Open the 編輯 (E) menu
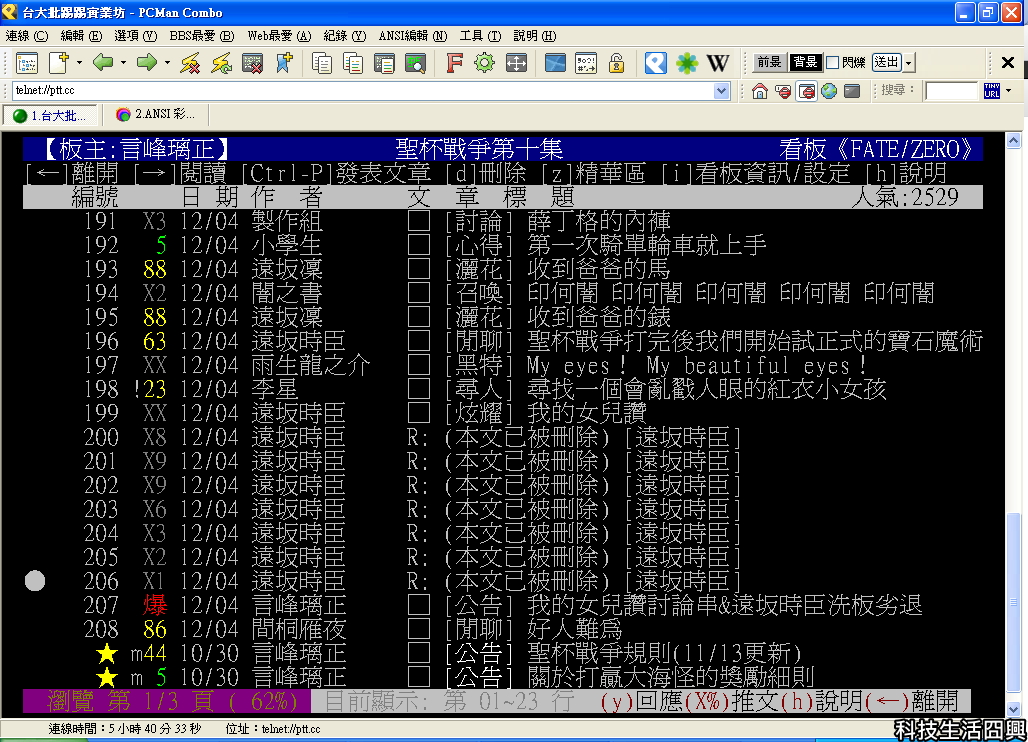This screenshot has width=1028, height=742. pyautogui.click(x=81, y=35)
